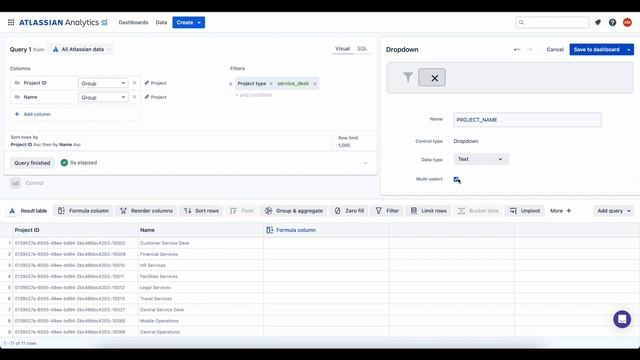The height and width of the screenshot is (360, 640).
Task: Select the Result table step
Action: (28, 211)
